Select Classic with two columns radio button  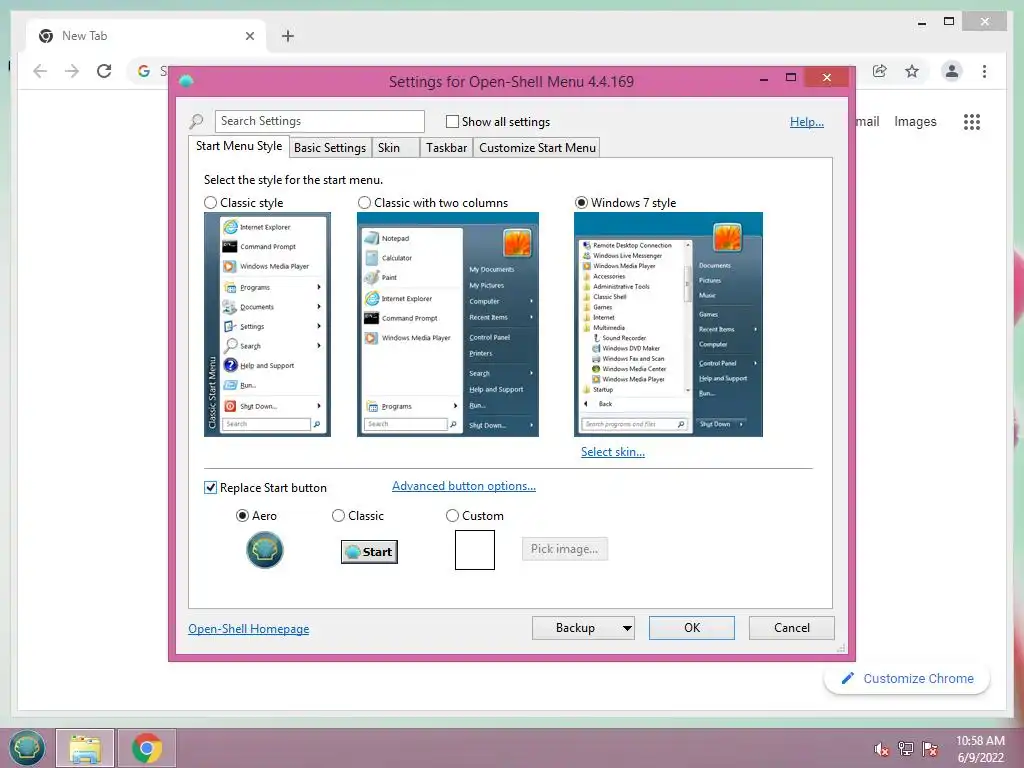click(x=364, y=202)
